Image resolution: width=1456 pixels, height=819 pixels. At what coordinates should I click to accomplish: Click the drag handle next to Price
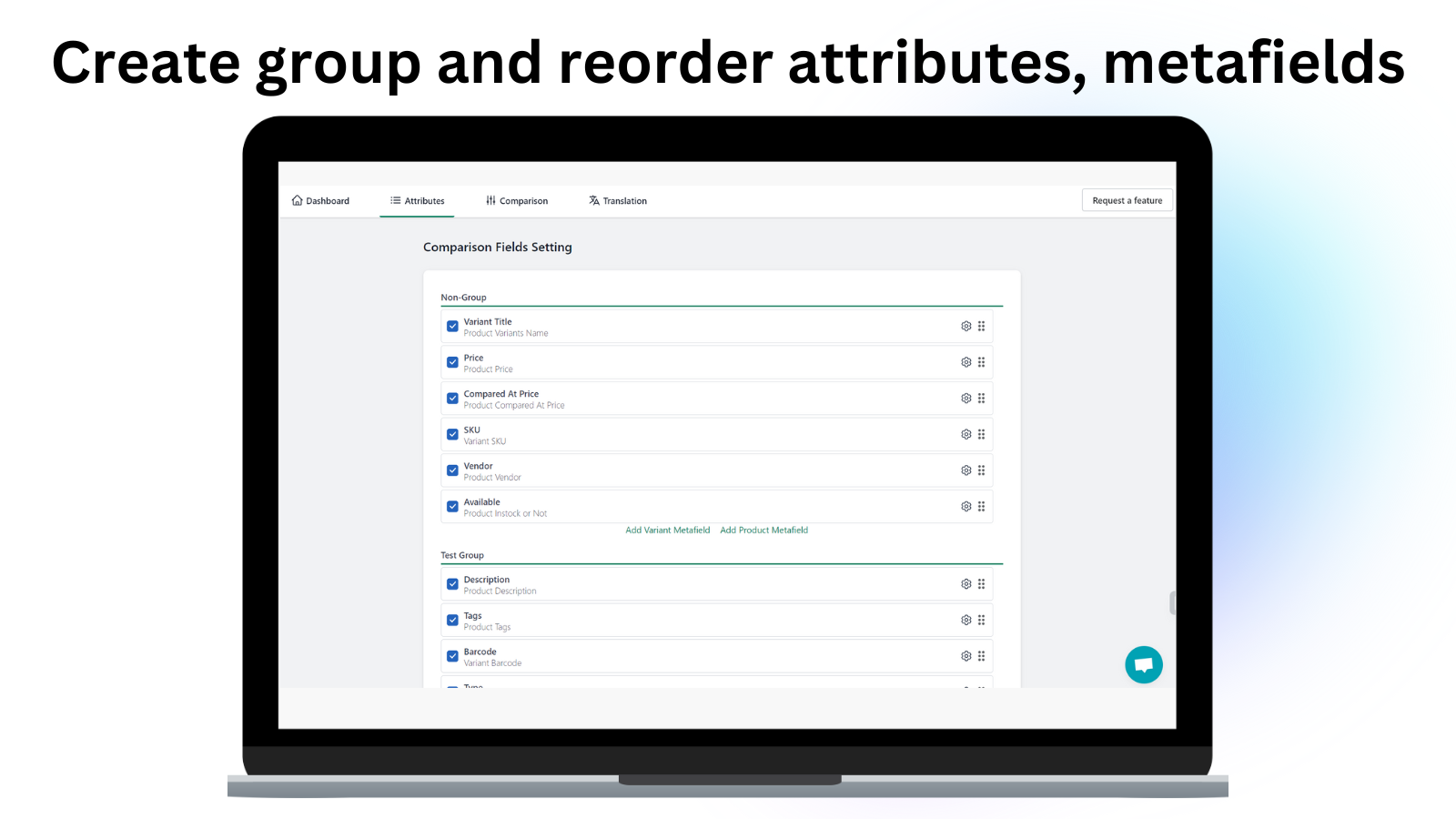pos(982,361)
